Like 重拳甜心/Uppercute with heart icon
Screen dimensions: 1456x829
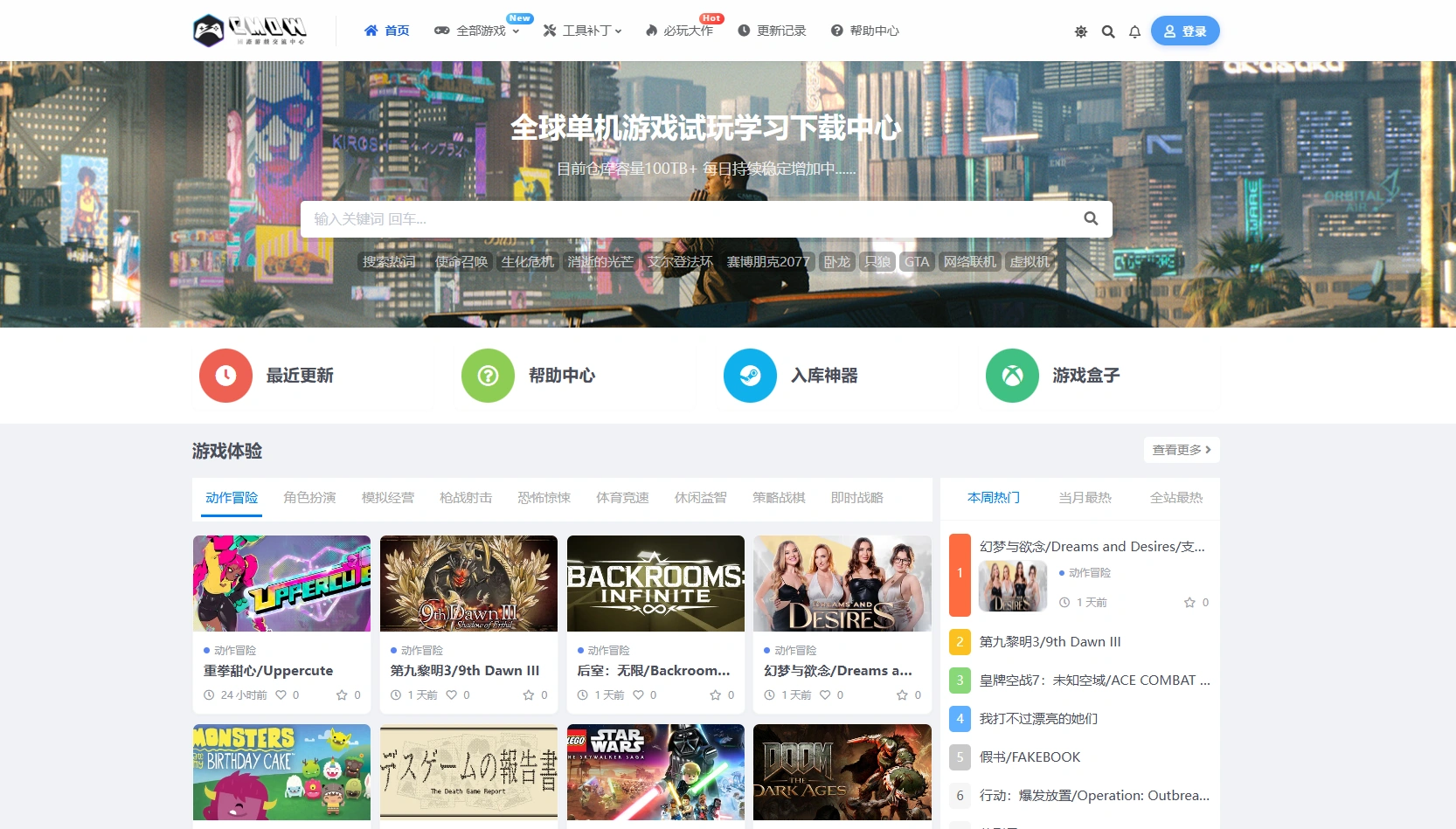coord(281,695)
